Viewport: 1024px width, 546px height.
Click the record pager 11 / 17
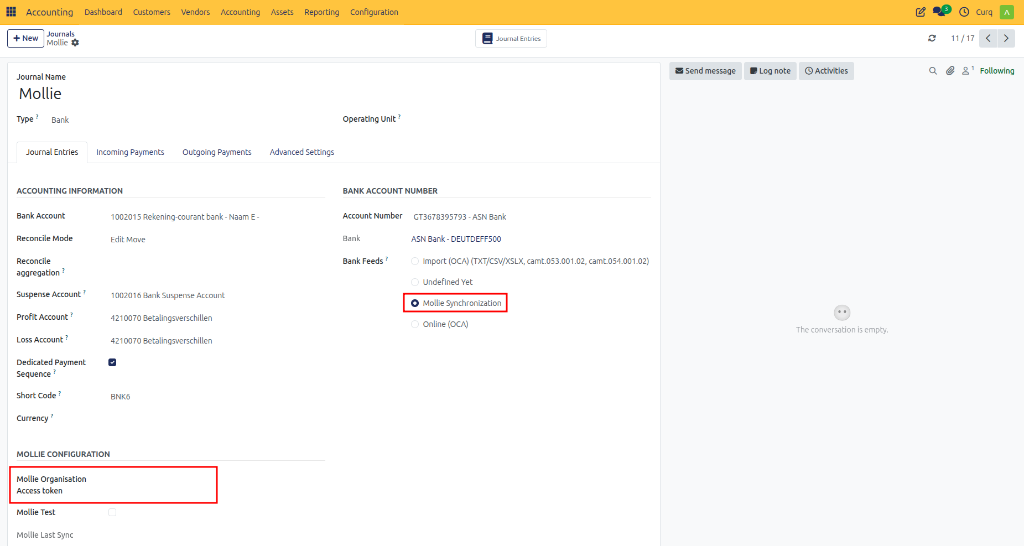point(962,39)
